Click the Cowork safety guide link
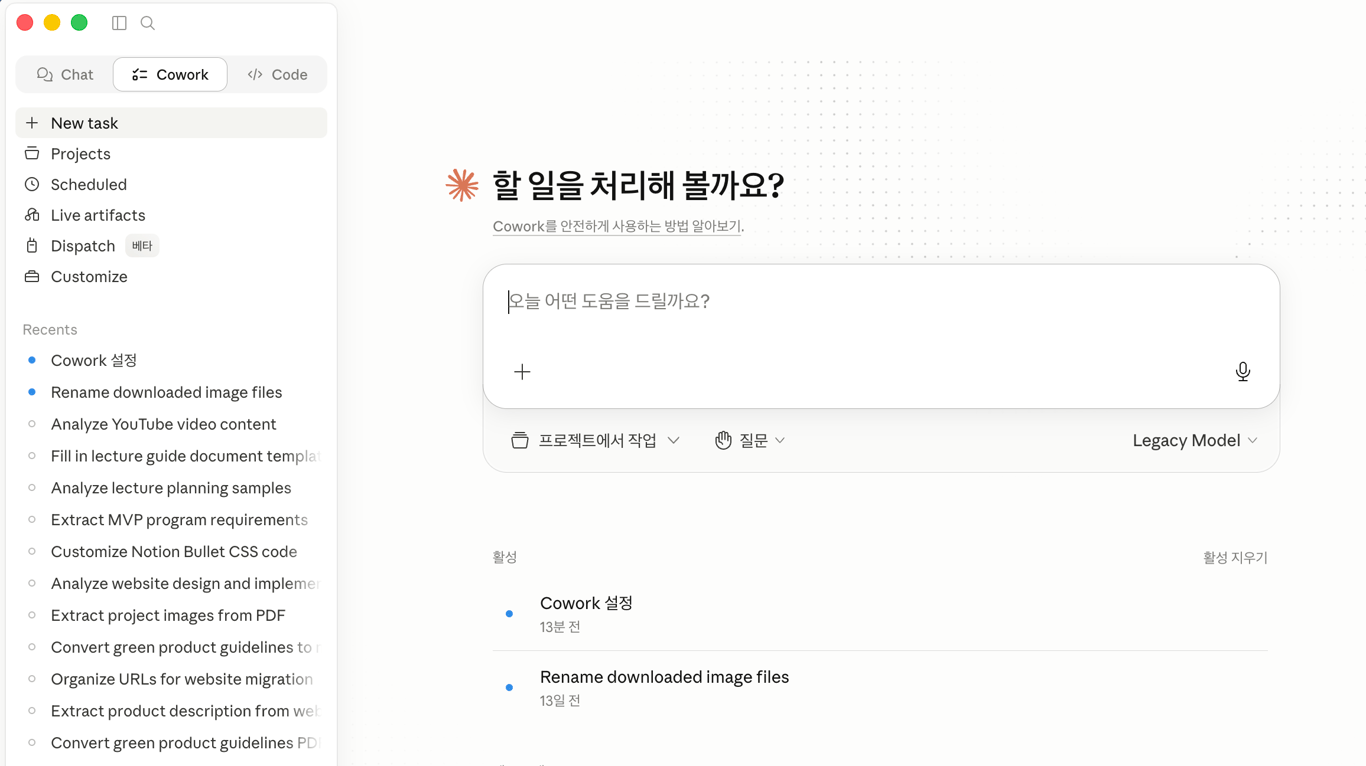Viewport: 1366px width, 766px height. point(617,226)
